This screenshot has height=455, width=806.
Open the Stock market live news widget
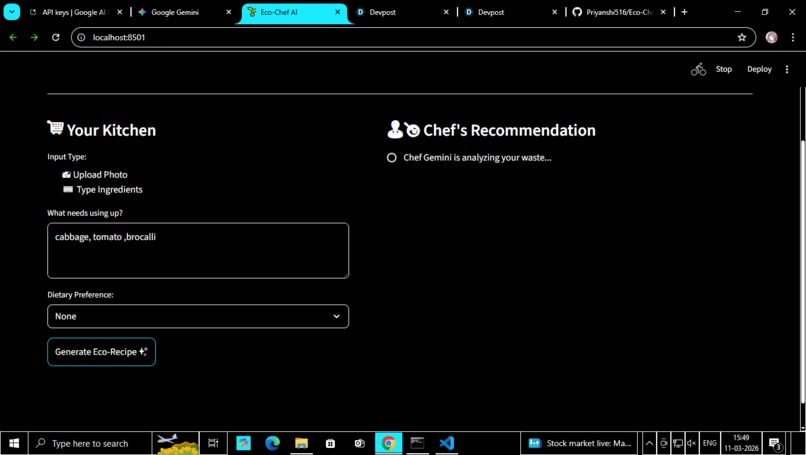[579, 443]
